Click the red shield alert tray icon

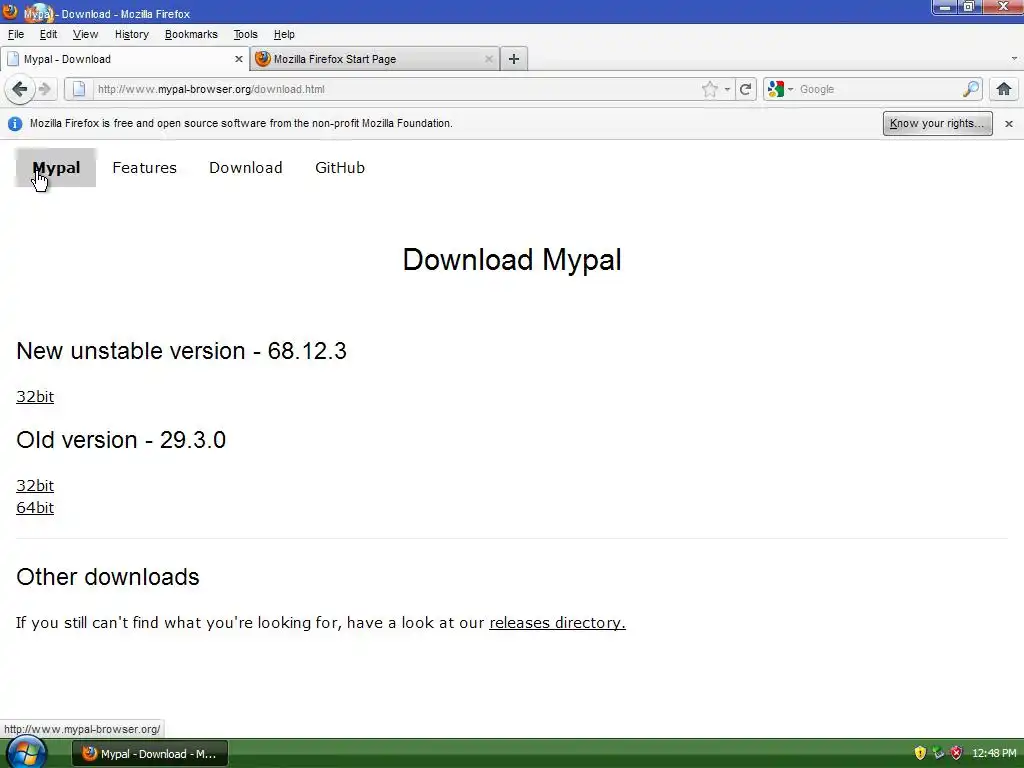pyautogui.click(x=957, y=753)
